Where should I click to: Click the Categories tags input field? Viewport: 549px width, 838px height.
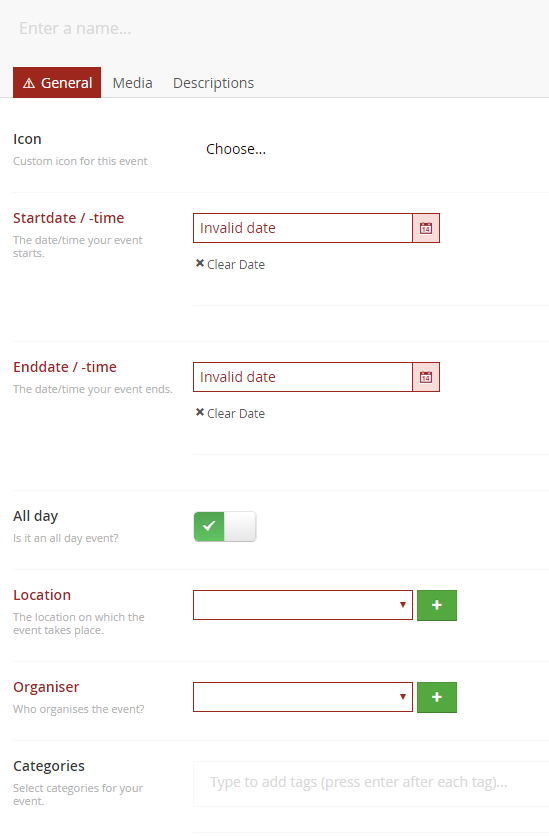pyautogui.click(x=371, y=783)
